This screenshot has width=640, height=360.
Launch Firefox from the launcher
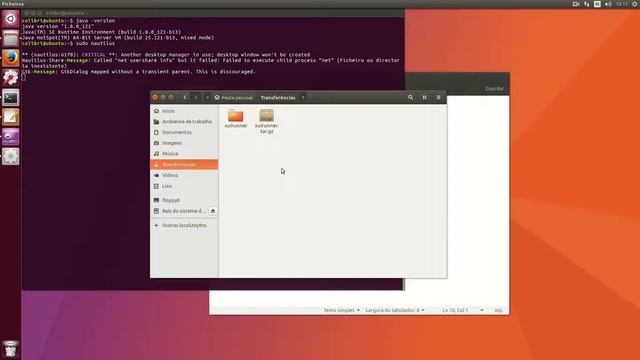tap(11, 58)
